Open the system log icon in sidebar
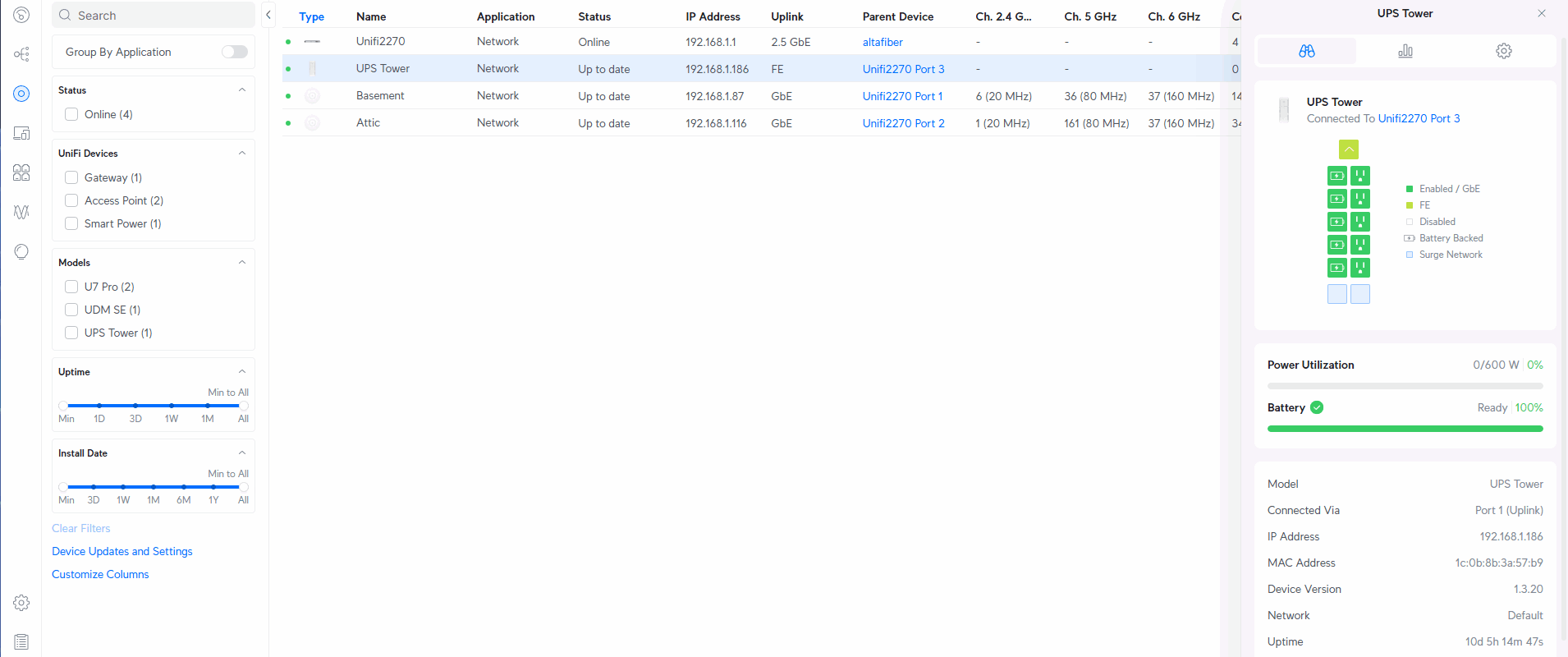1568x657 pixels. point(21,642)
